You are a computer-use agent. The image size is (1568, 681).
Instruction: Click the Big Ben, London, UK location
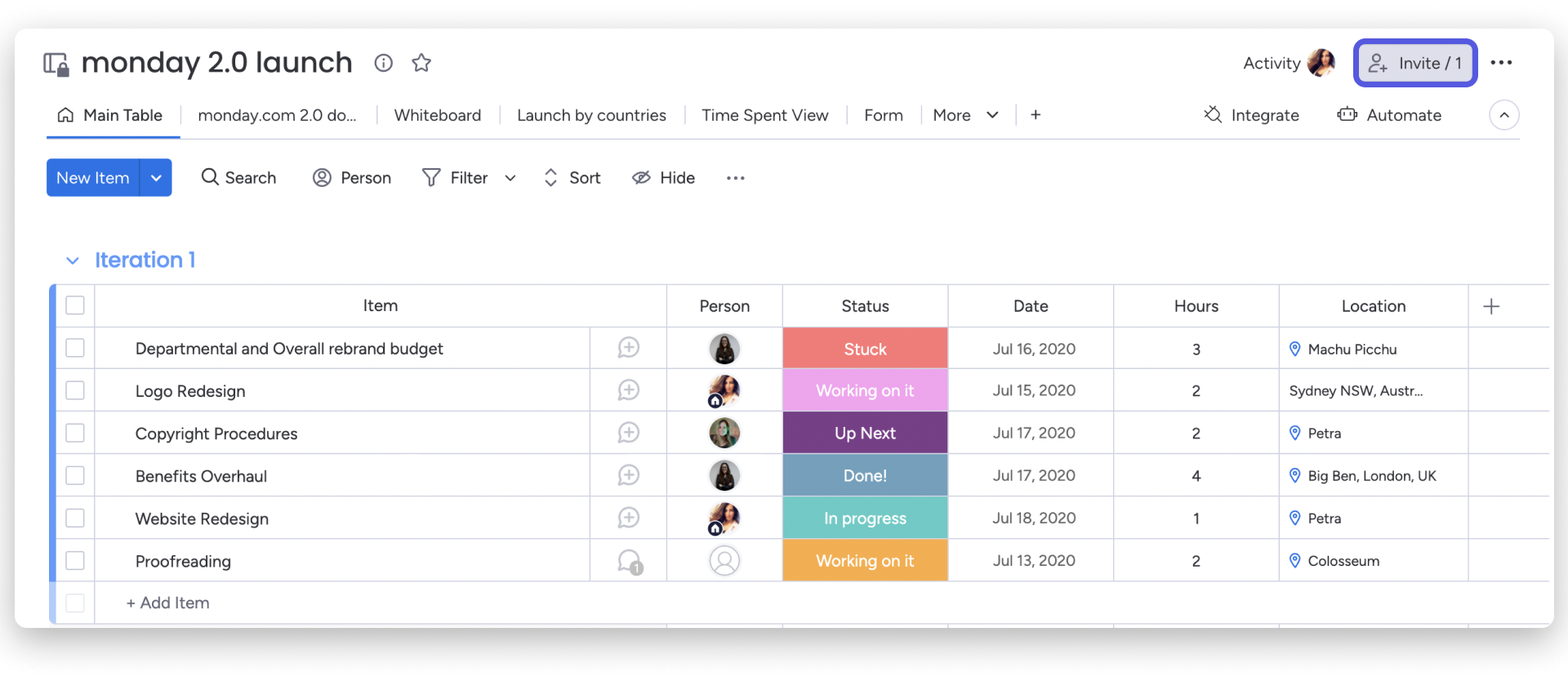1374,475
